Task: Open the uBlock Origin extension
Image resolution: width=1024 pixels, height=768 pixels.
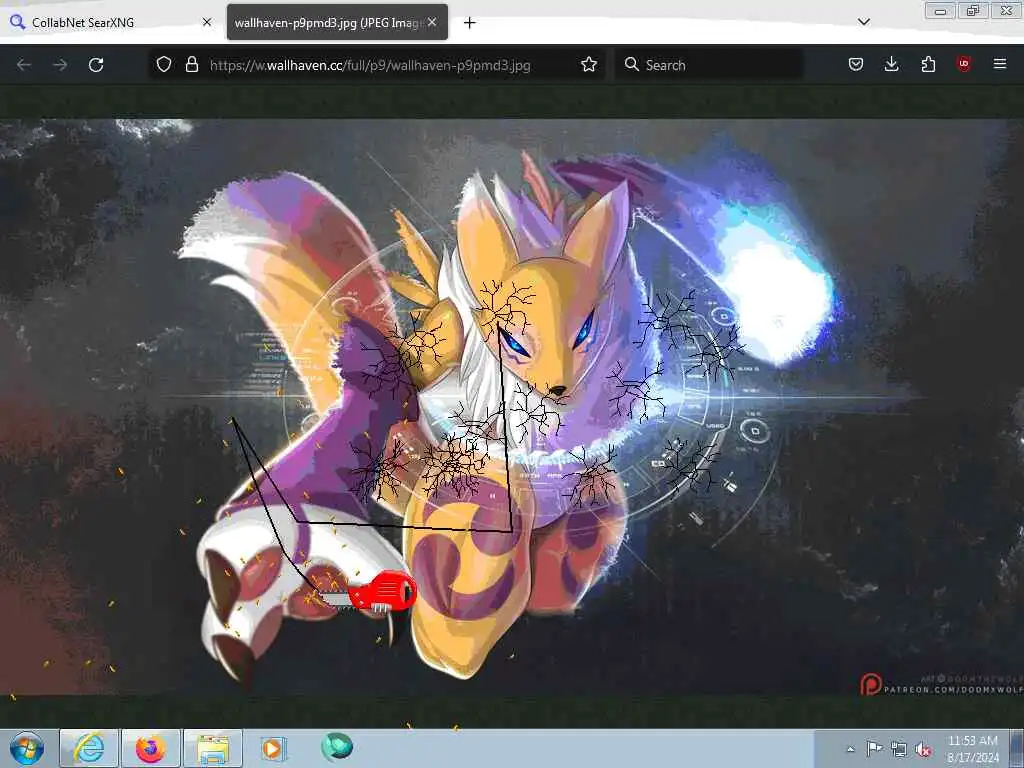Action: point(964,64)
